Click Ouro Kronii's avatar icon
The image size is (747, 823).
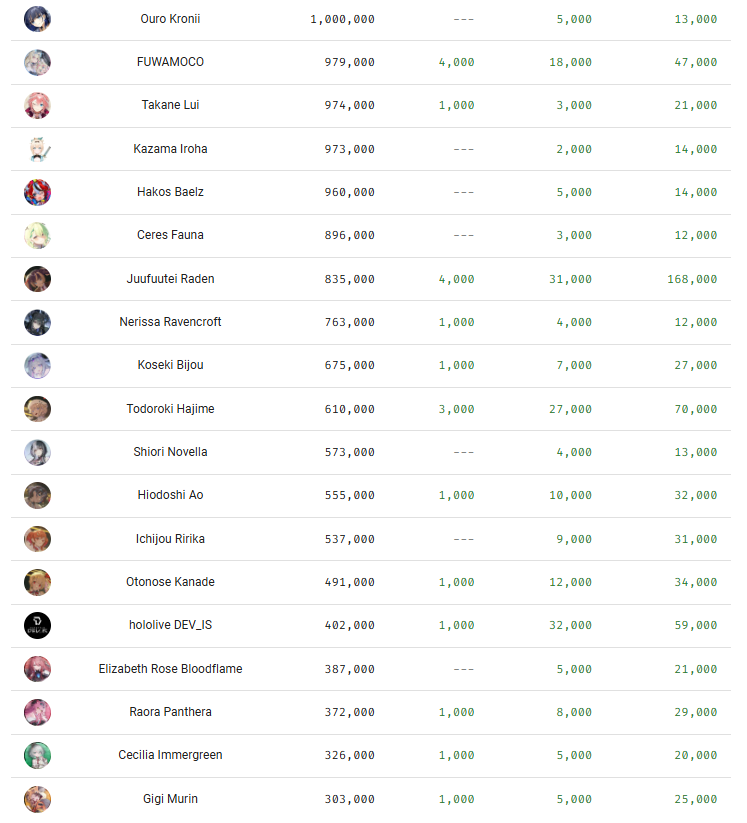pos(37,18)
